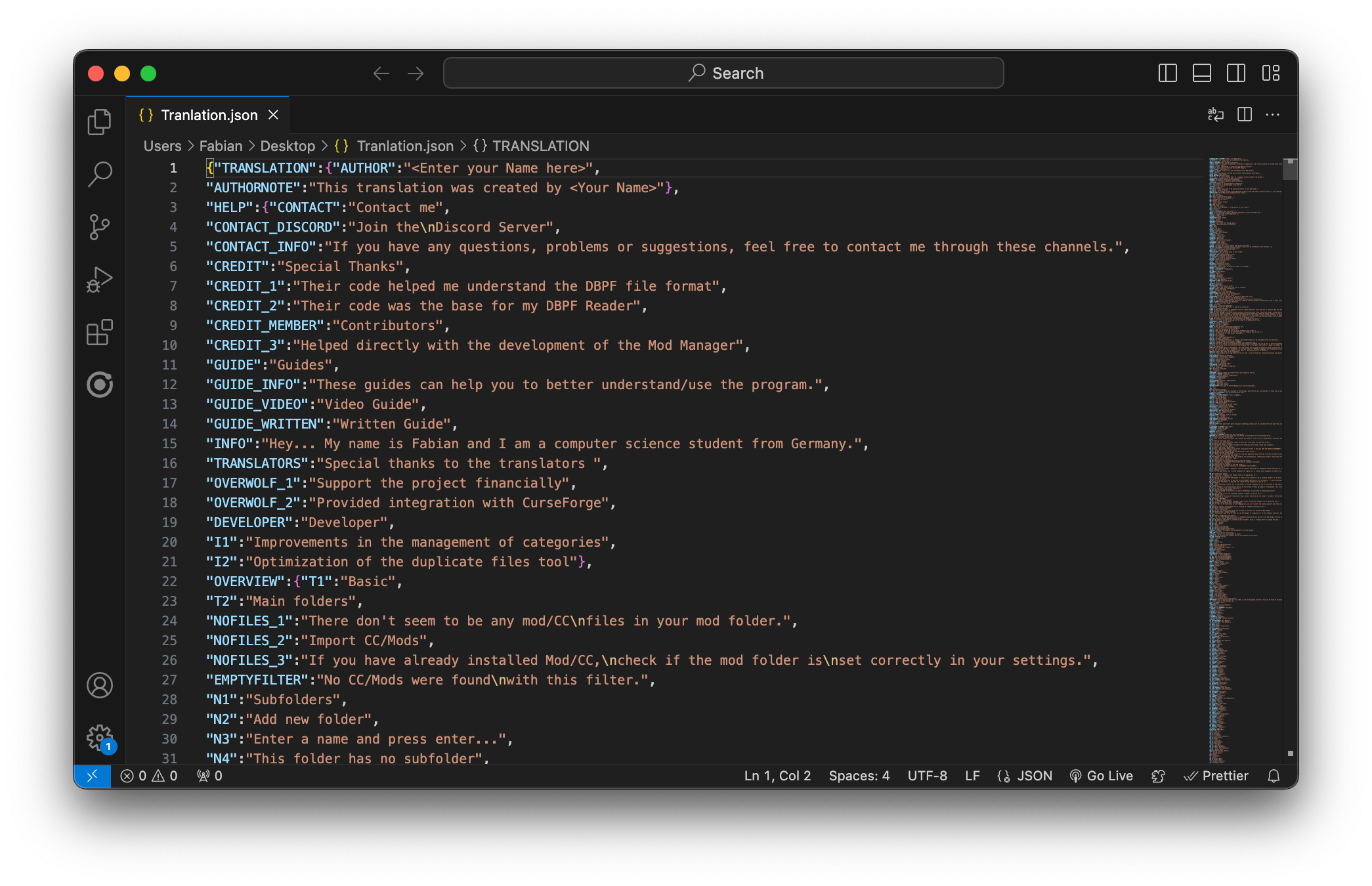Image resolution: width=1372 pixels, height=886 pixels.
Task: Click the "TRANSLATORS" key text
Action: coord(257,463)
